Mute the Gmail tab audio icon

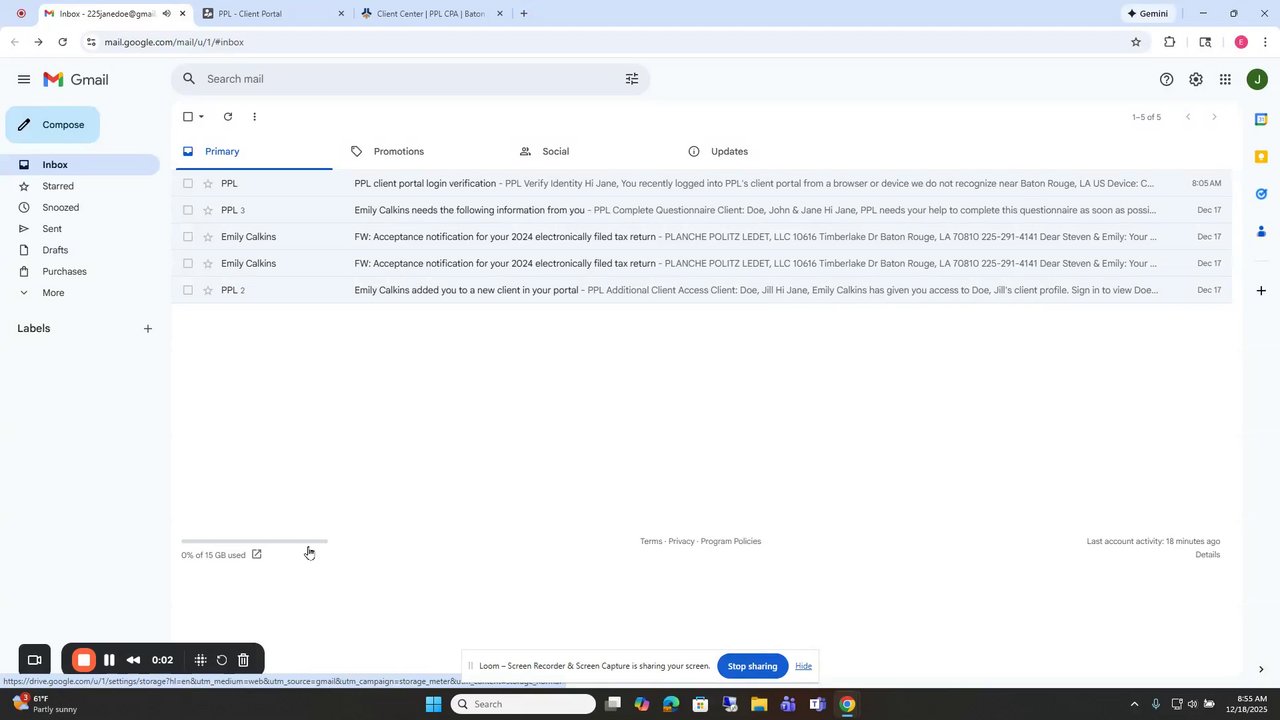[x=166, y=14]
